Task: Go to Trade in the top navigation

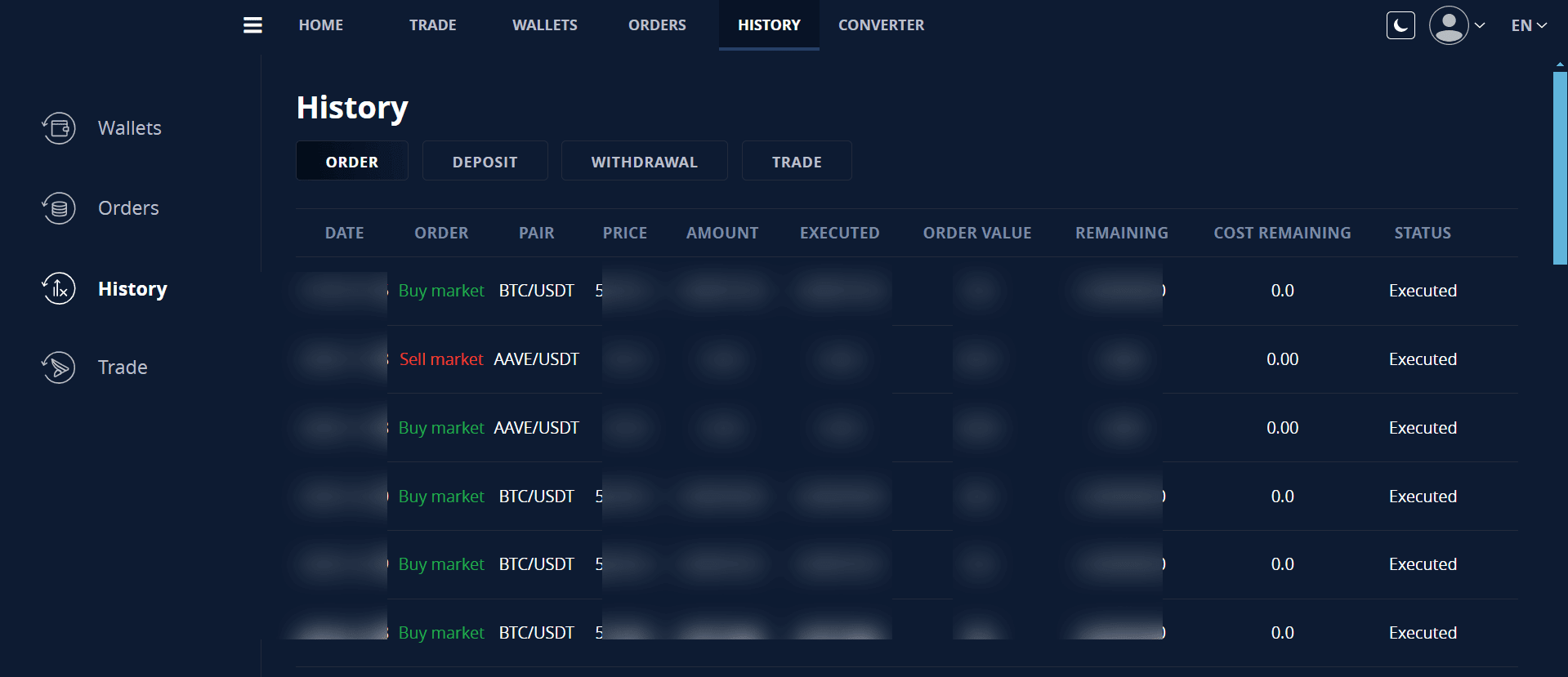Action: coord(432,25)
